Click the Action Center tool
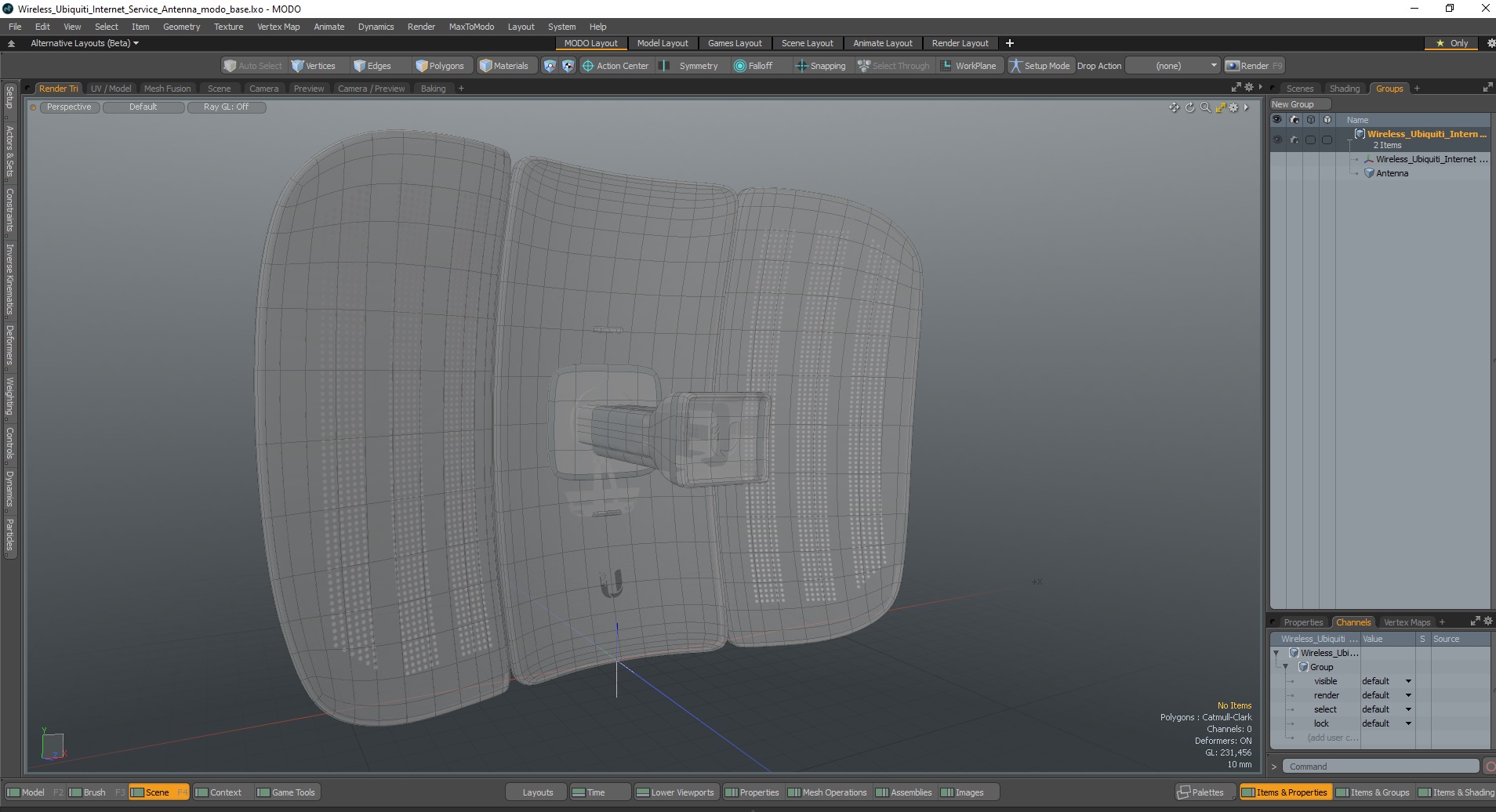This screenshot has width=1496, height=812. point(615,66)
